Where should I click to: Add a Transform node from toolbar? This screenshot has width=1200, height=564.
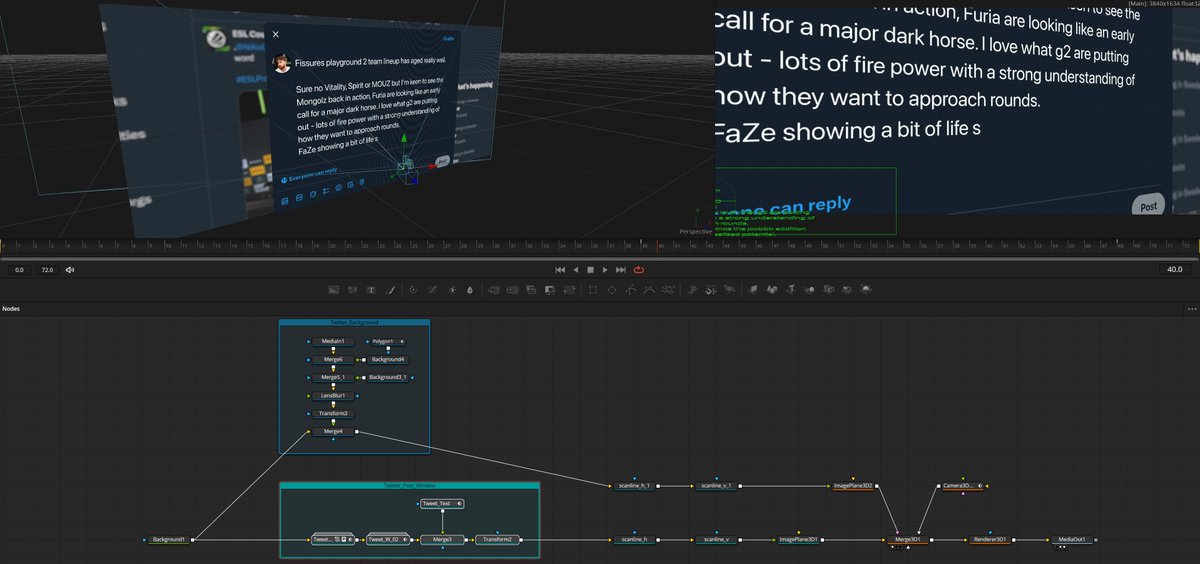point(568,289)
